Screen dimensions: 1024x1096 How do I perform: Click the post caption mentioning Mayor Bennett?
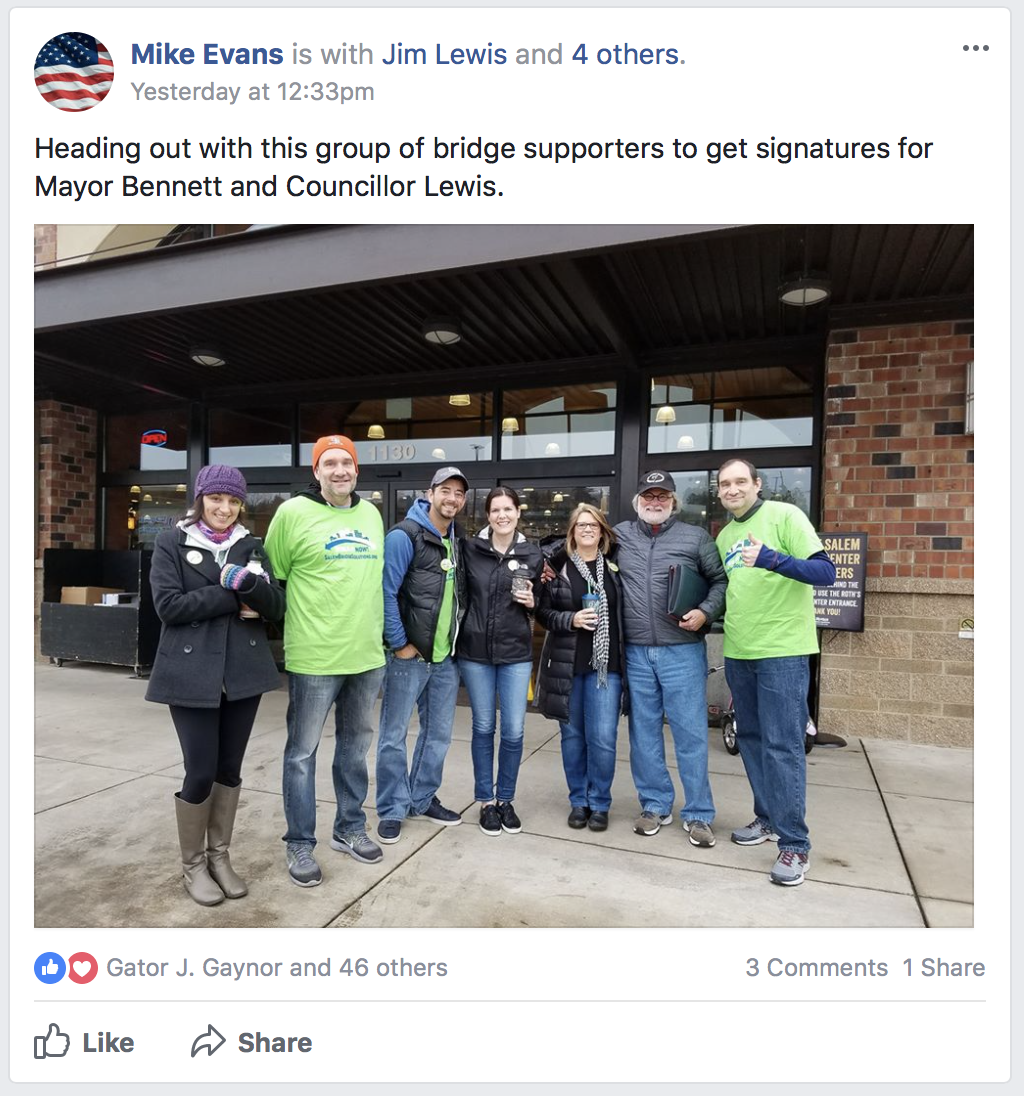pyautogui.click(x=484, y=168)
